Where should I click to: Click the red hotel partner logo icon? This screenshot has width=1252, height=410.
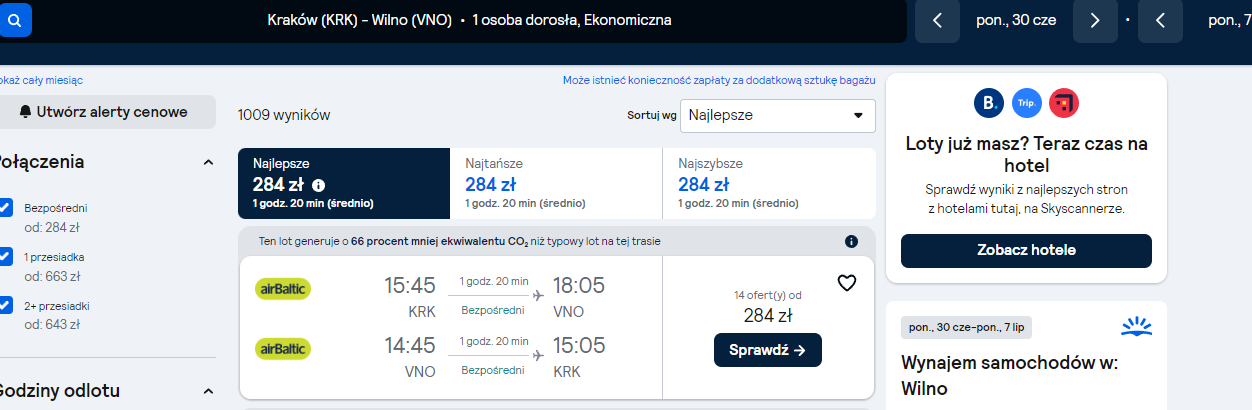(x=1064, y=103)
